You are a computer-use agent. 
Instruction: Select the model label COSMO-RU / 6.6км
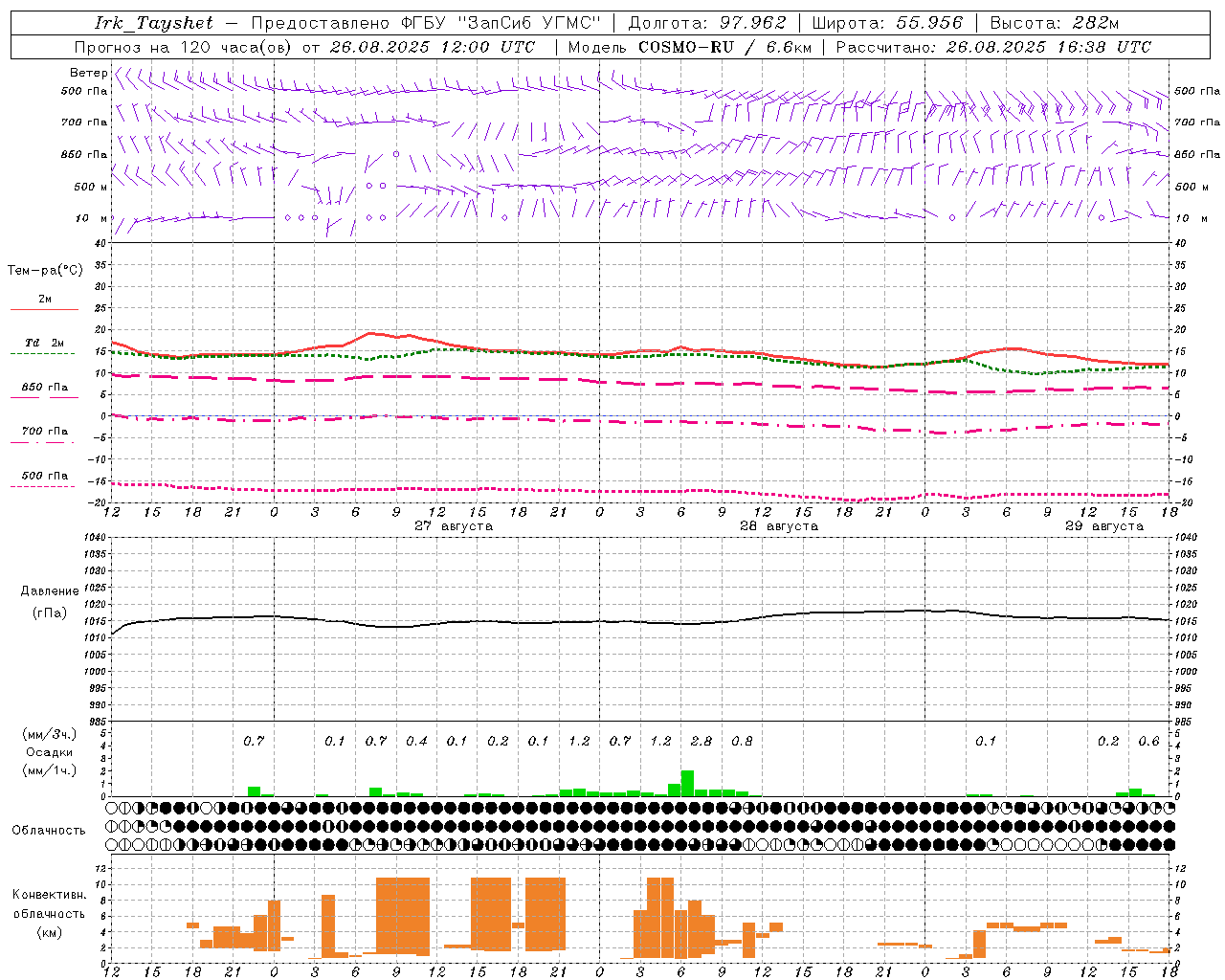coord(725,47)
